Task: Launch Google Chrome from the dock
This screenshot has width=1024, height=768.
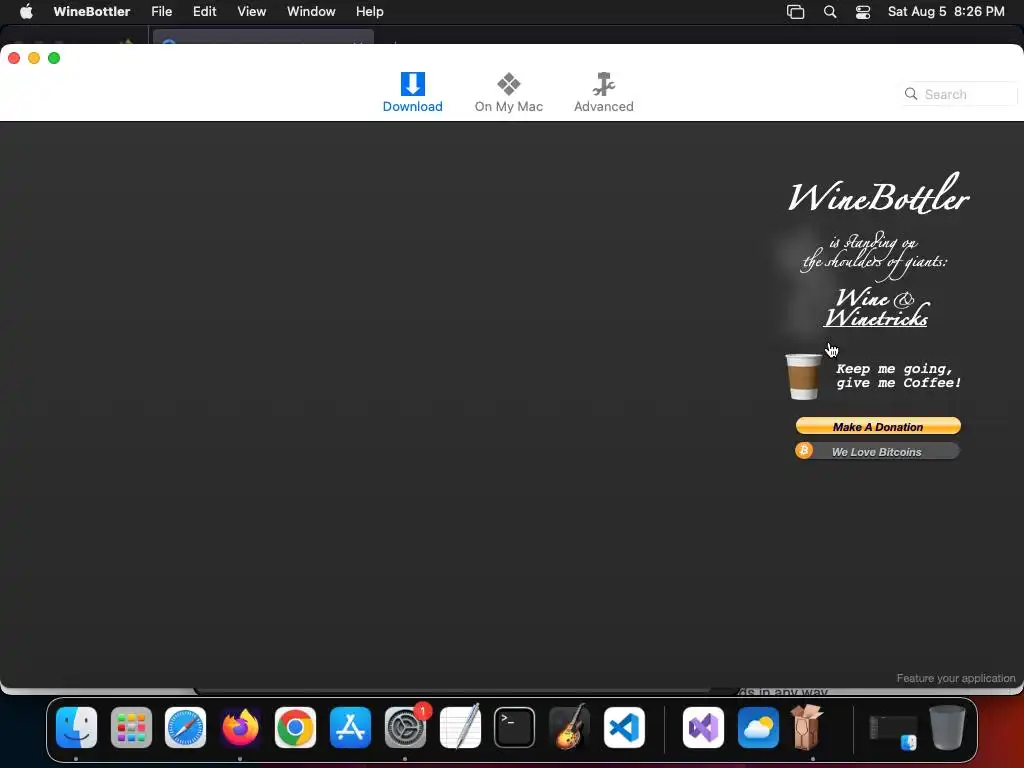Action: click(x=295, y=728)
